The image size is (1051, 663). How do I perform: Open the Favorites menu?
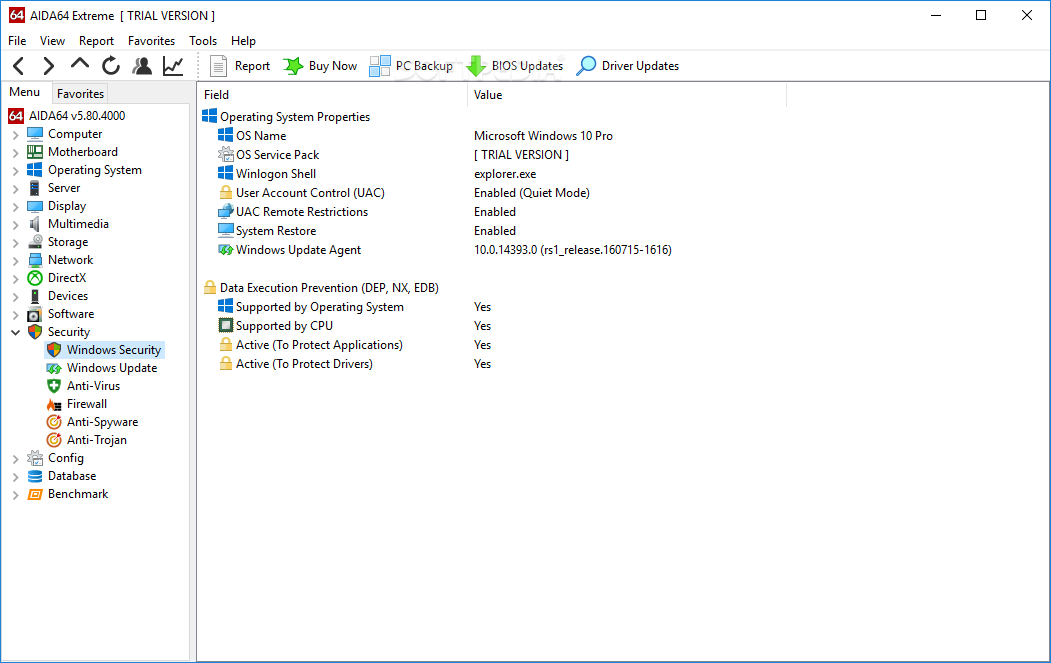click(151, 41)
